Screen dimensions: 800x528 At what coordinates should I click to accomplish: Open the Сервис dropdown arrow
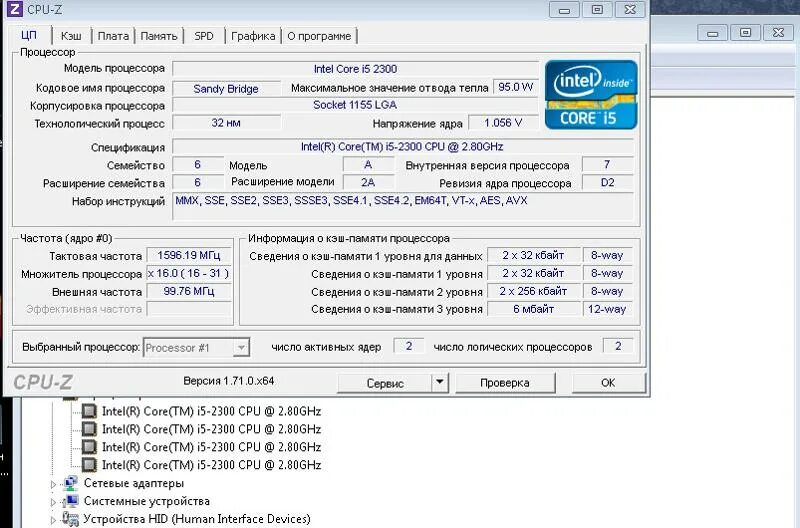(440, 383)
